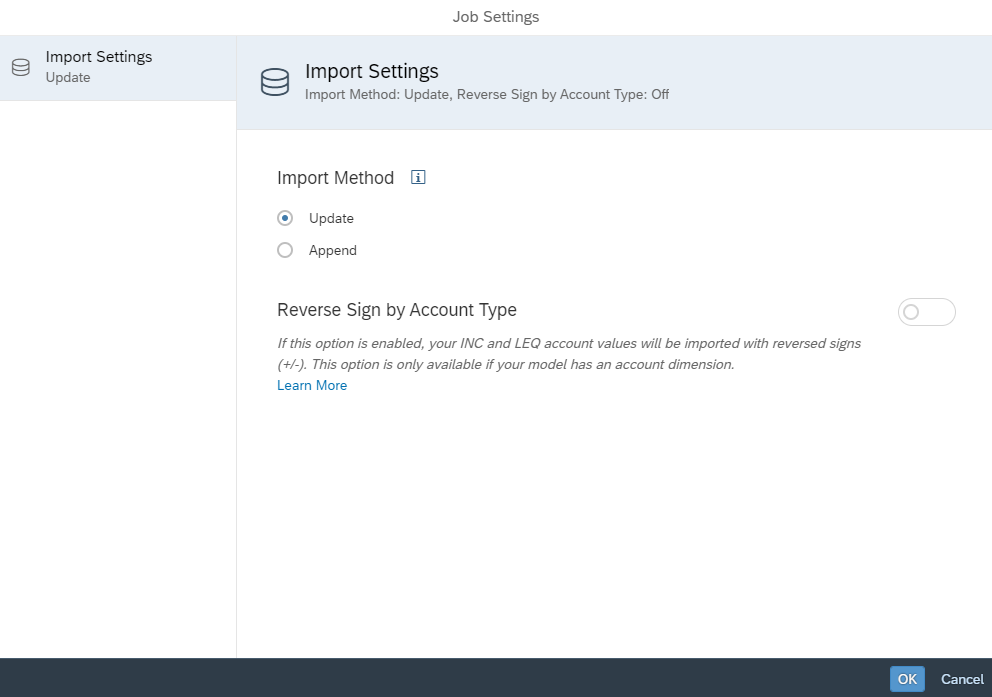Click the Import Settings header banner area
992x697 pixels.
pyautogui.click(x=614, y=80)
